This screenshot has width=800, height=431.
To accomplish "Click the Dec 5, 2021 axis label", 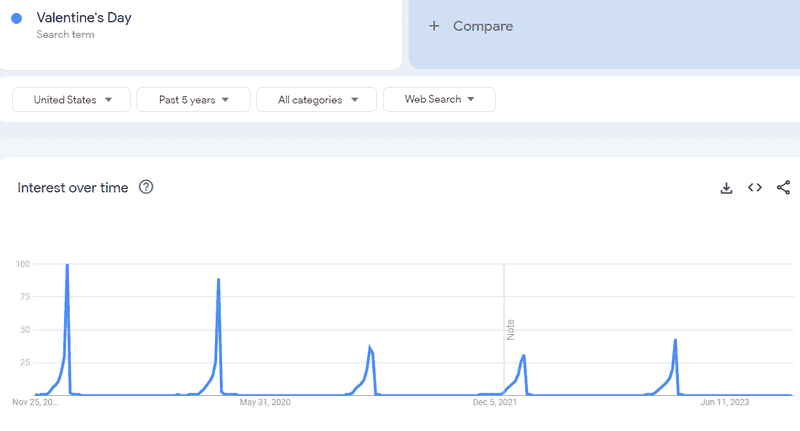I will [x=494, y=402].
